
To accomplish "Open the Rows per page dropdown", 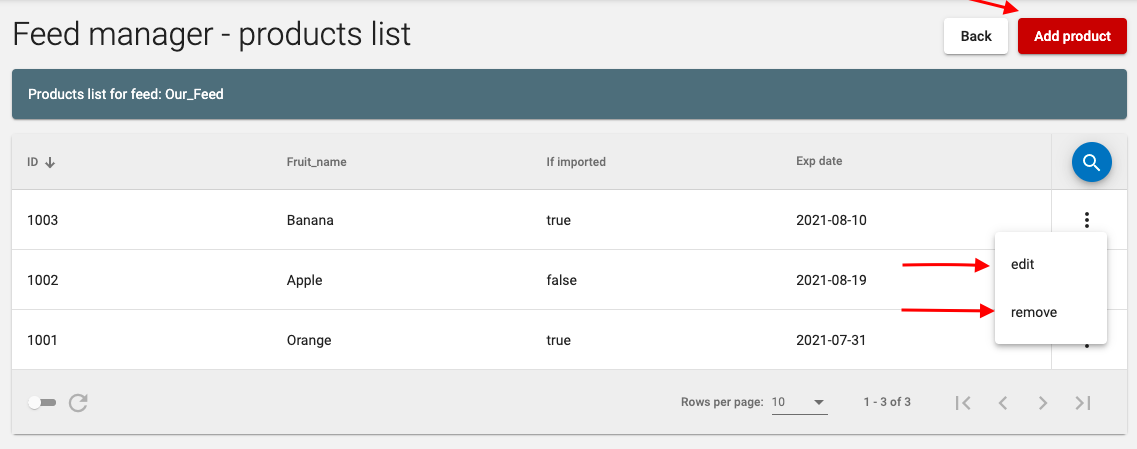I will click(799, 403).
